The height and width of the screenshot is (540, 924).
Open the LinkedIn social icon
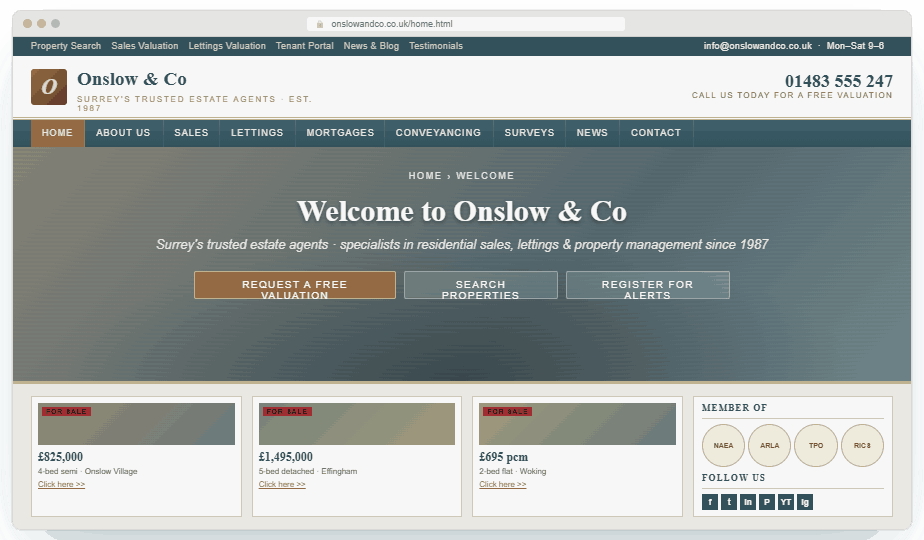click(748, 502)
